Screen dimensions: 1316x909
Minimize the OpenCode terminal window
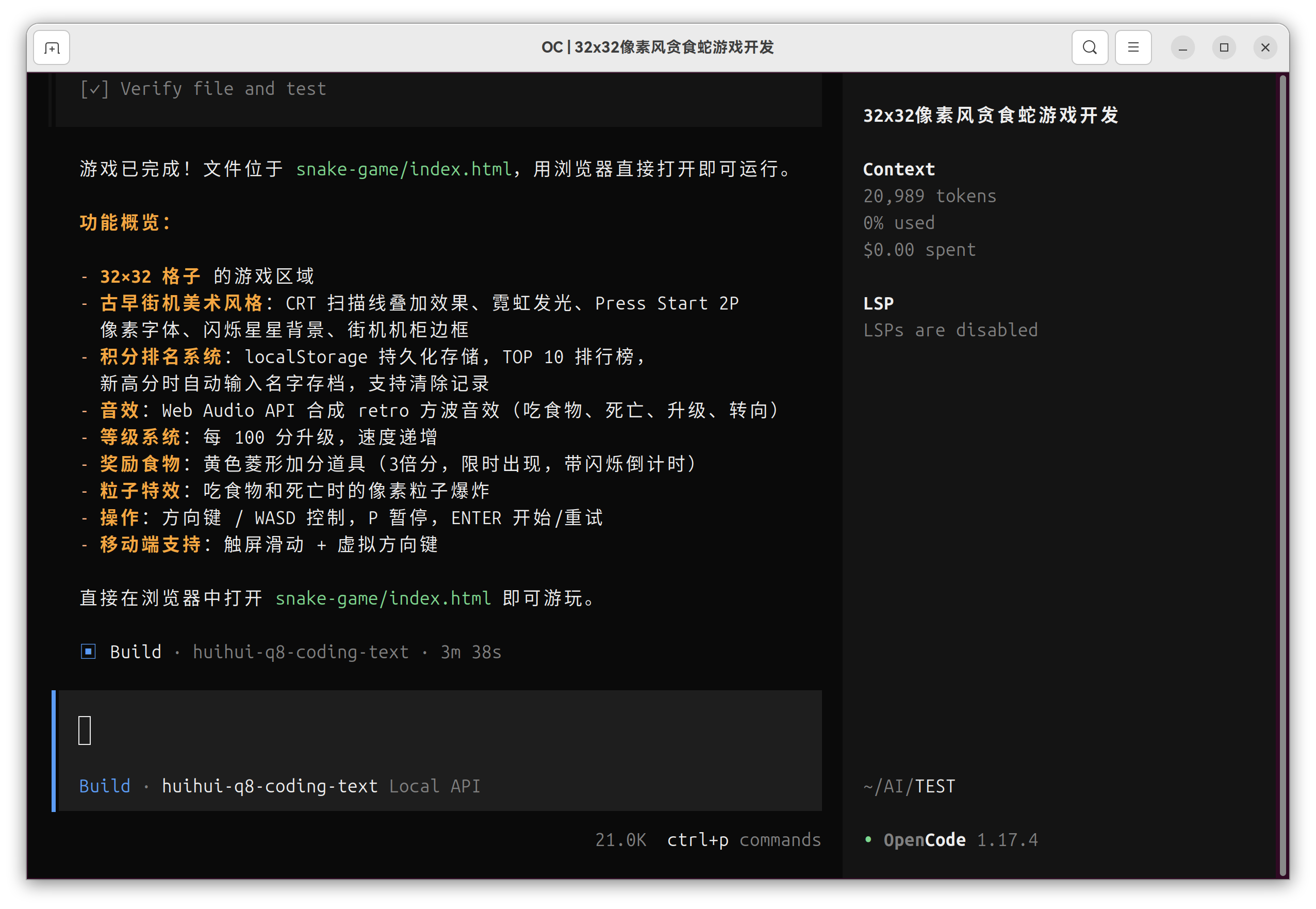coord(1182,48)
